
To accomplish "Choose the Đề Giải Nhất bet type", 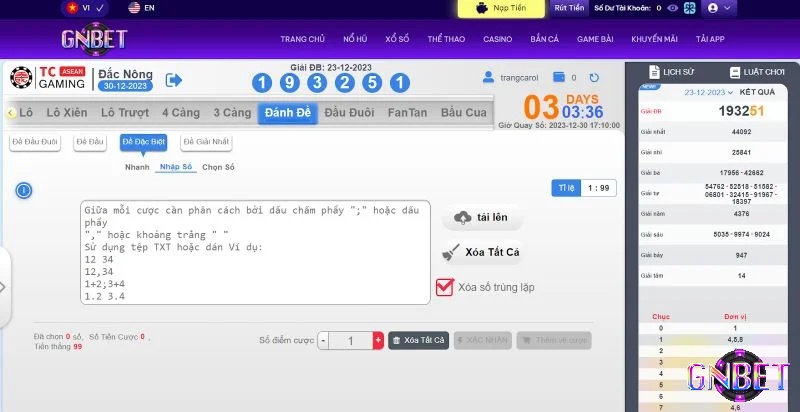I will tap(206, 142).
